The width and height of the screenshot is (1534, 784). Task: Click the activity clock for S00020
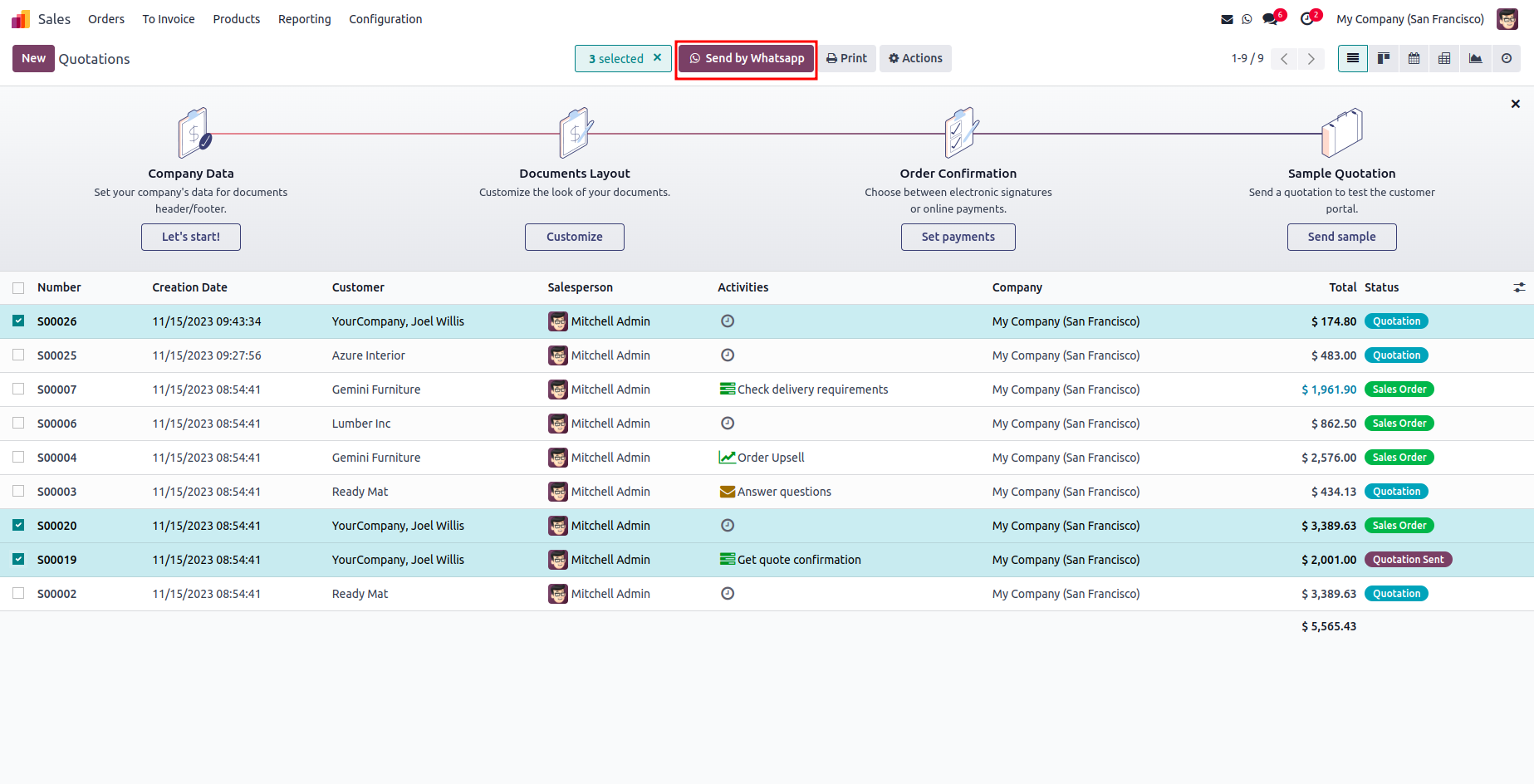(x=728, y=526)
